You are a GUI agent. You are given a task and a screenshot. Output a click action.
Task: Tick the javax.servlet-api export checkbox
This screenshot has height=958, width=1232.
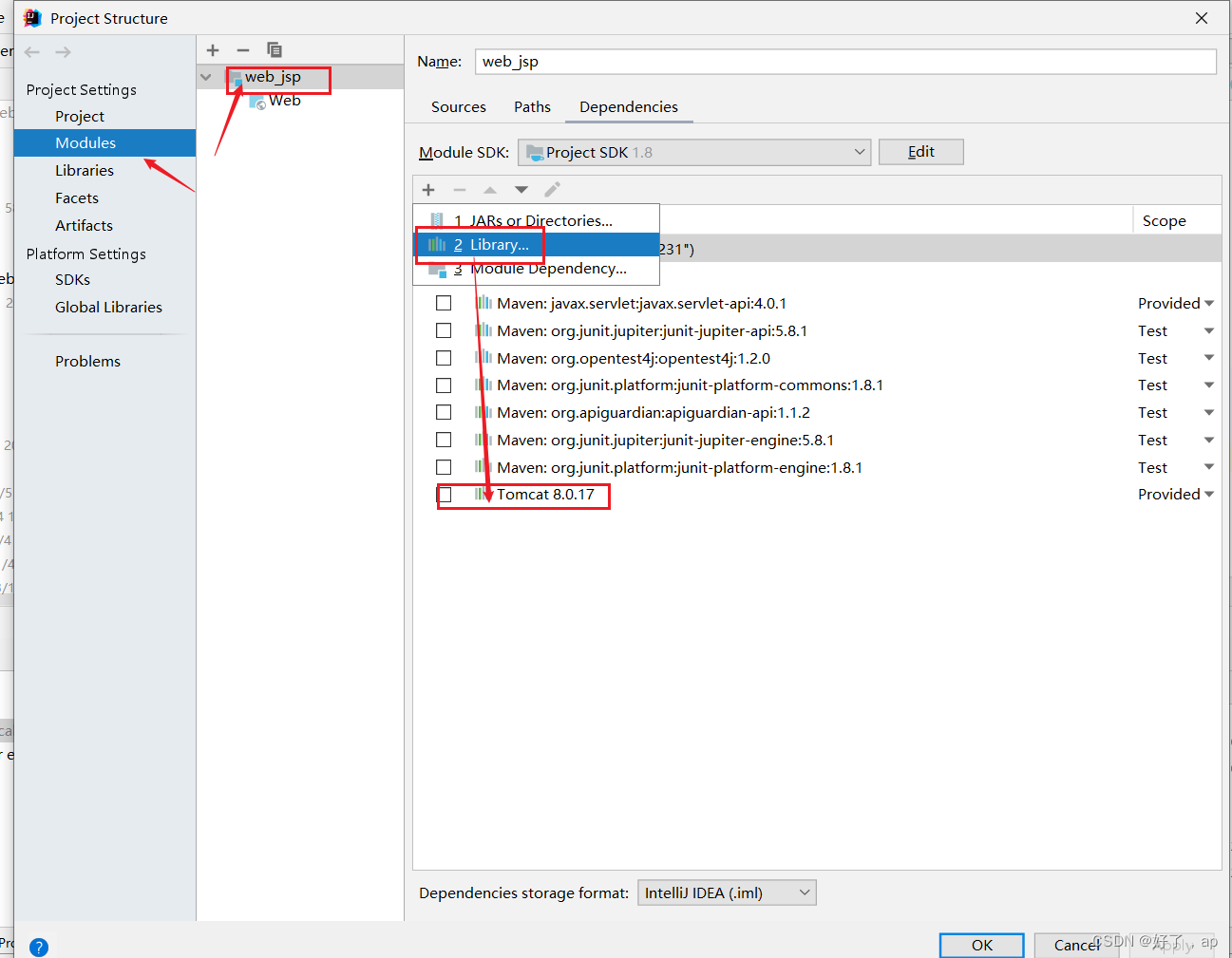(x=444, y=303)
